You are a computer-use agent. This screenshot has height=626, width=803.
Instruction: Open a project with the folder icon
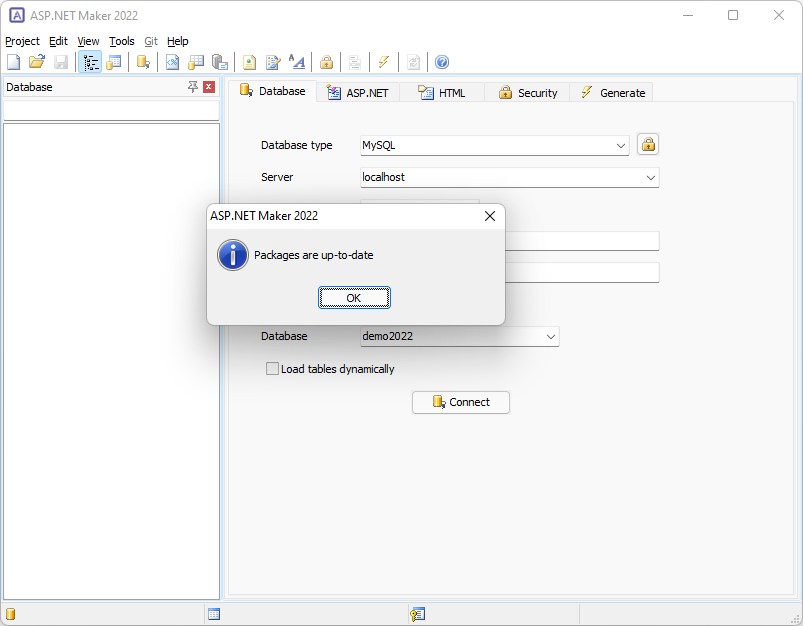37,62
